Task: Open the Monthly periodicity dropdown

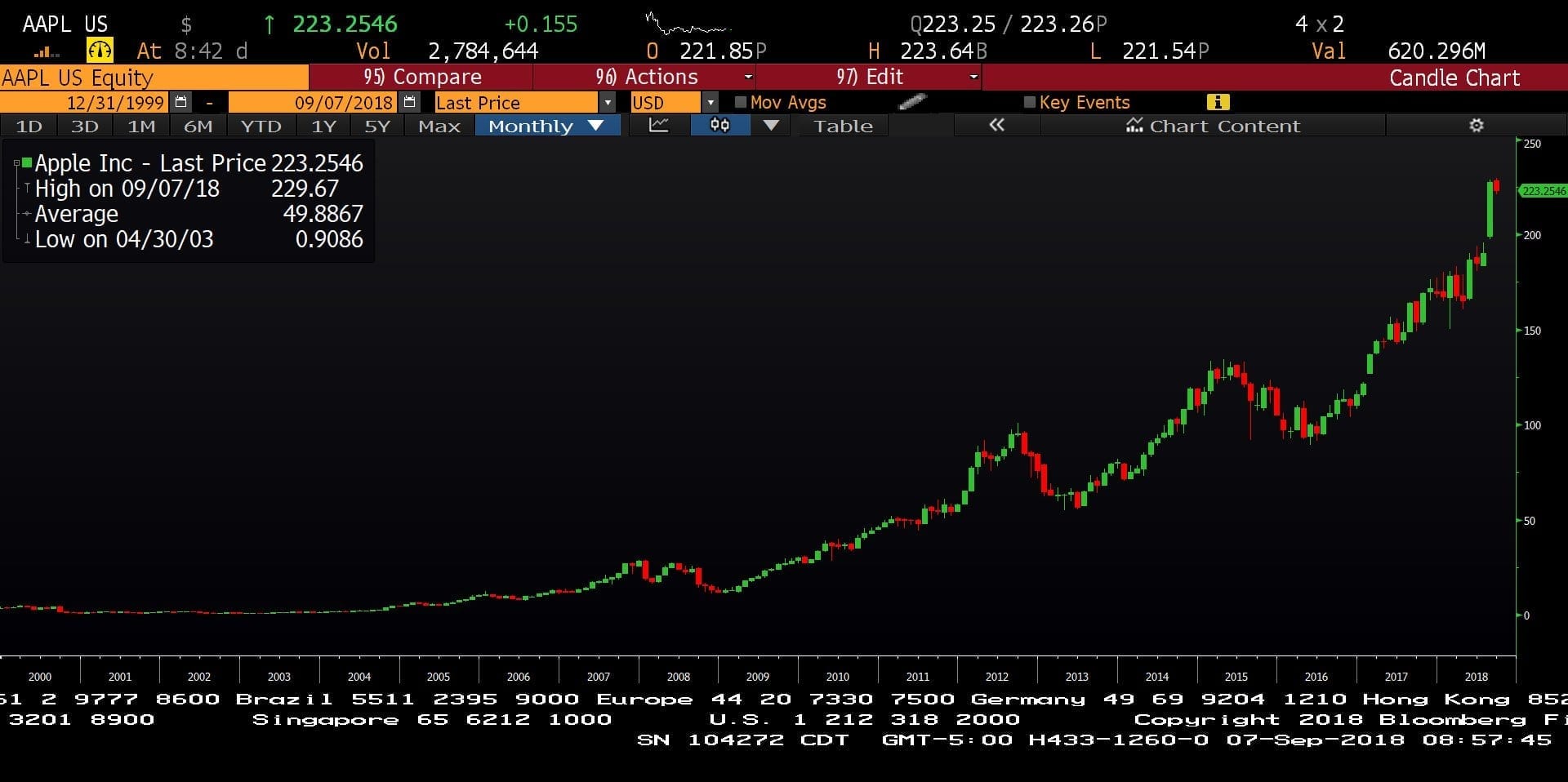Action: [547, 126]
